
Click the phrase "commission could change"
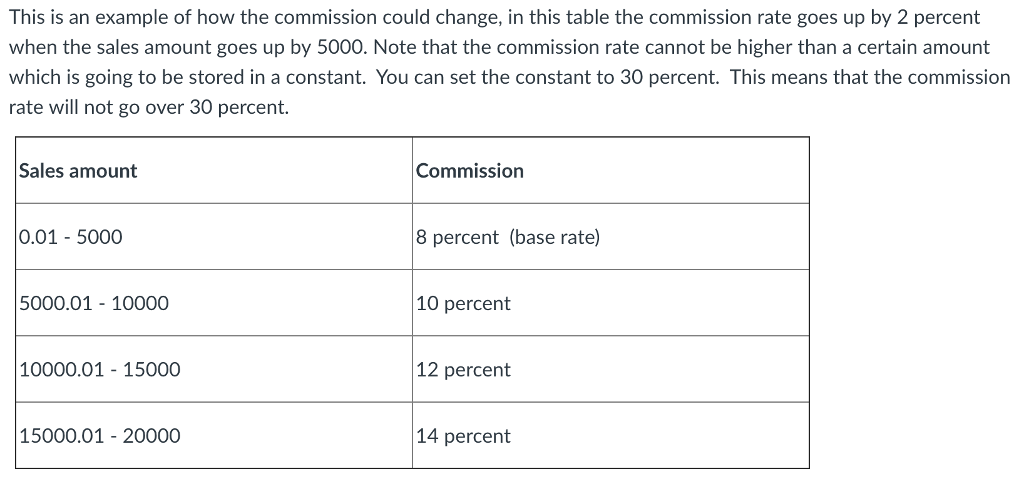tap(387, 18)
